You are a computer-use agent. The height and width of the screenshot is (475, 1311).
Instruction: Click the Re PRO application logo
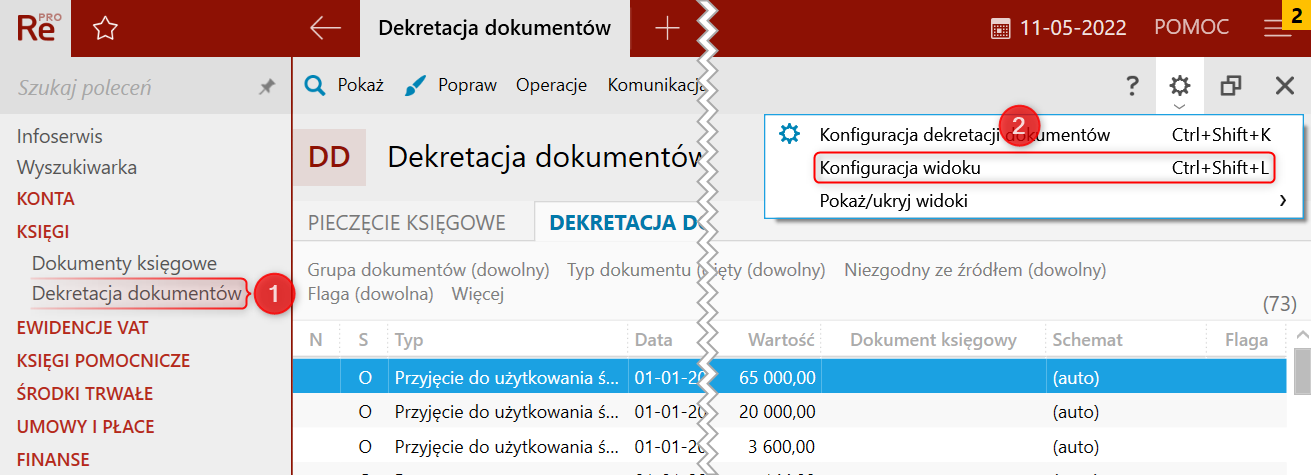38,27
